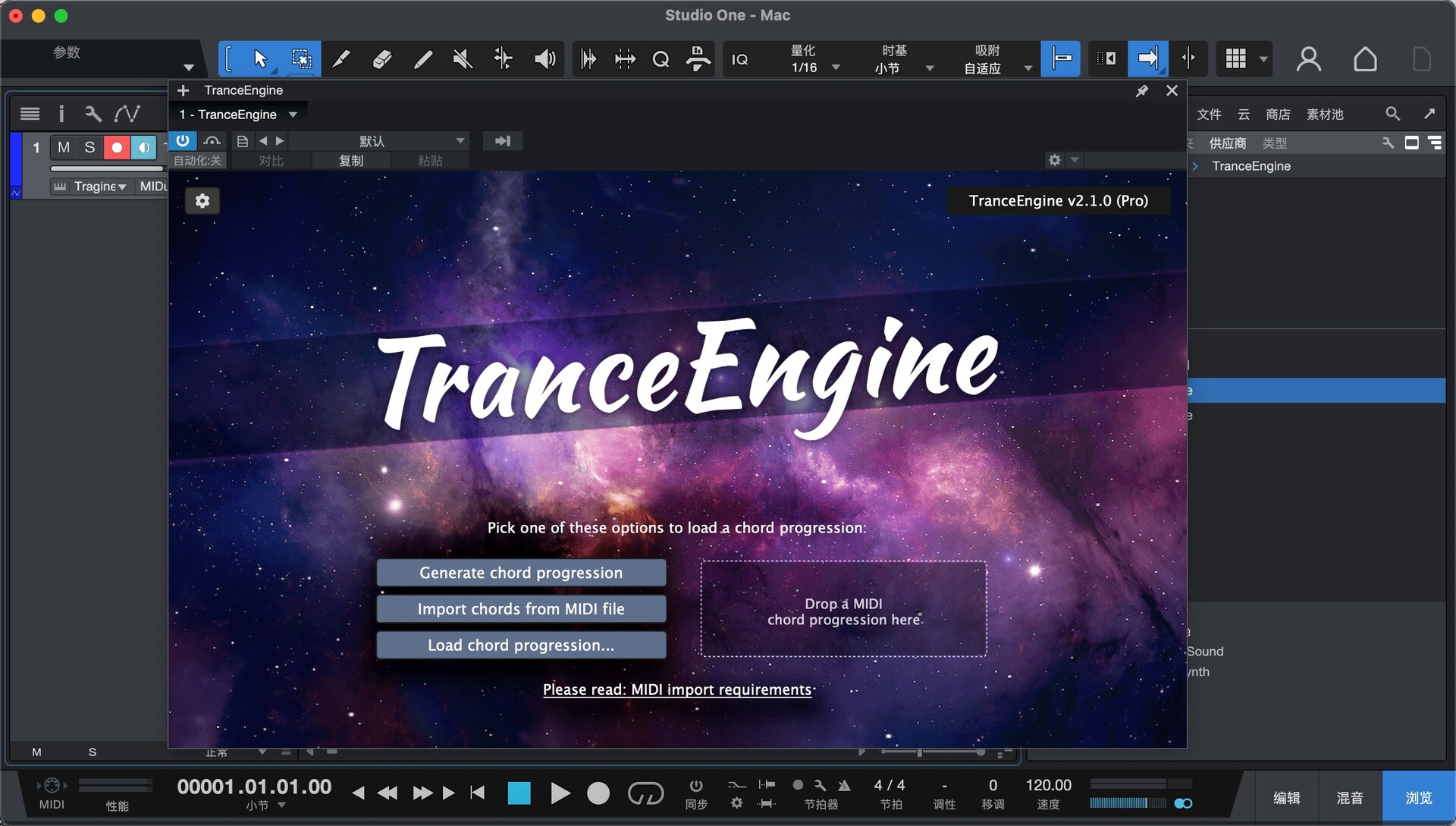Select the Listen (speaker) tool
Screen dimensions: 1456x826
tap(544, 59)
